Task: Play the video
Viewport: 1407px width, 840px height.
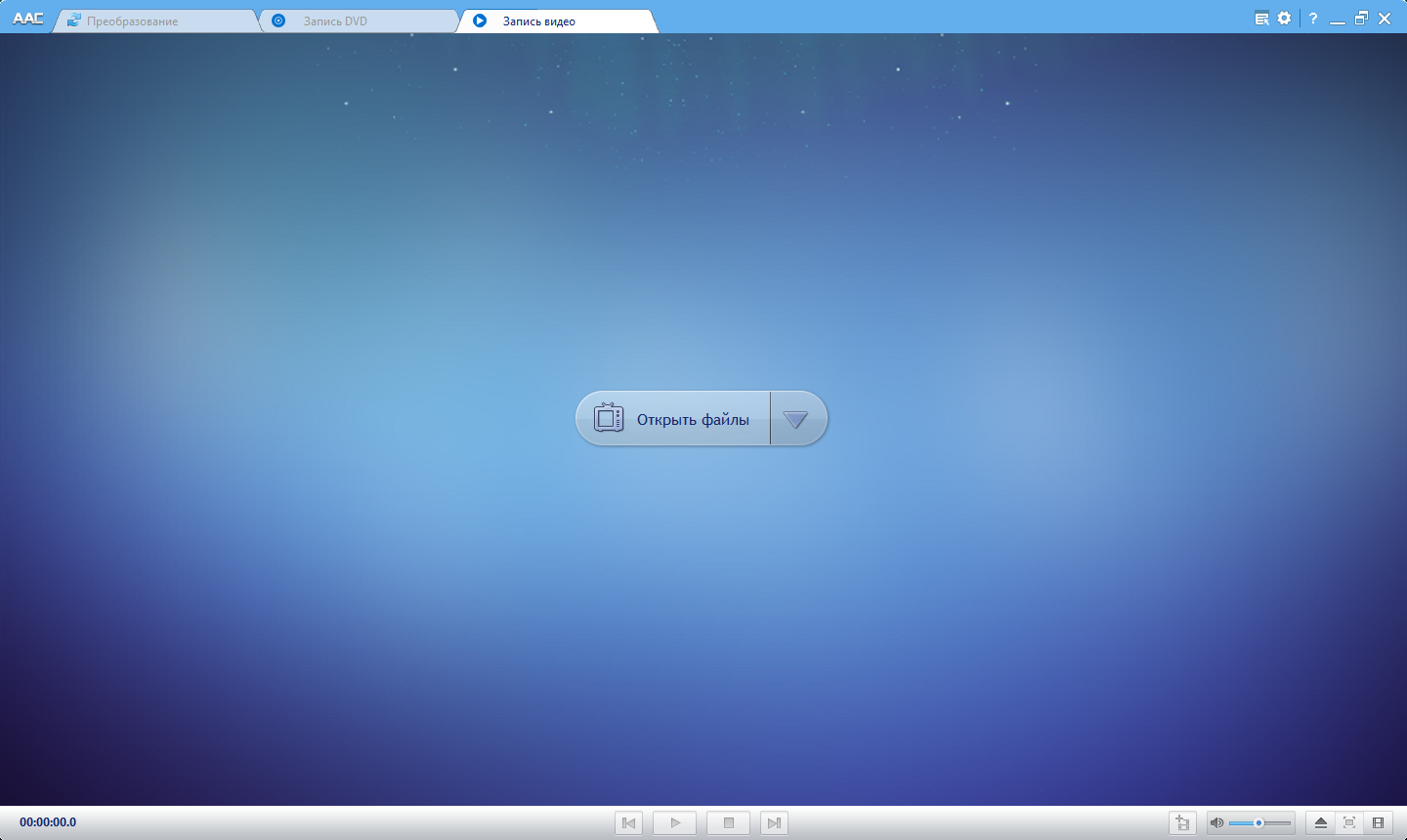Action: [x=675, y=822]
